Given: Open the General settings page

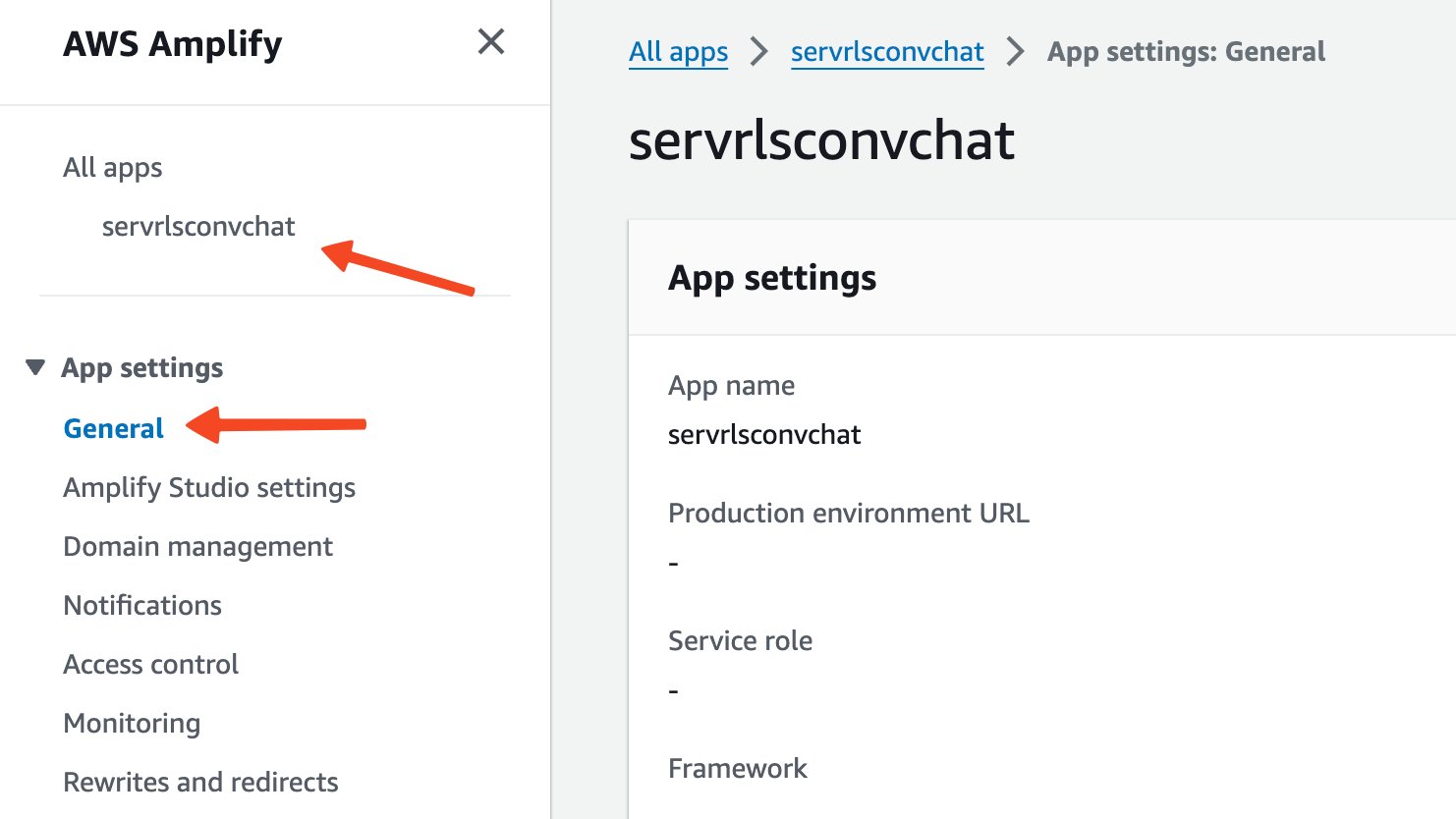Looking at the screenshot, I should 113,429.
